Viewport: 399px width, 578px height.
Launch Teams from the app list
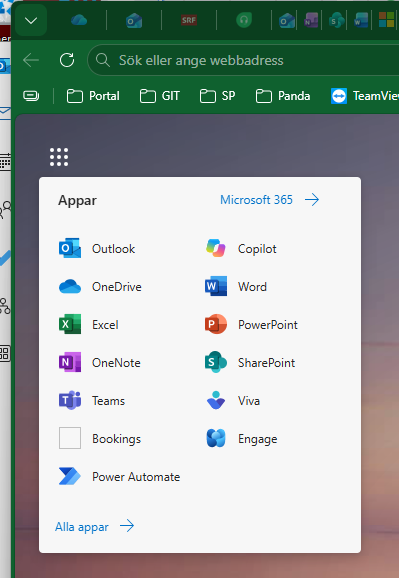[92, 401]
